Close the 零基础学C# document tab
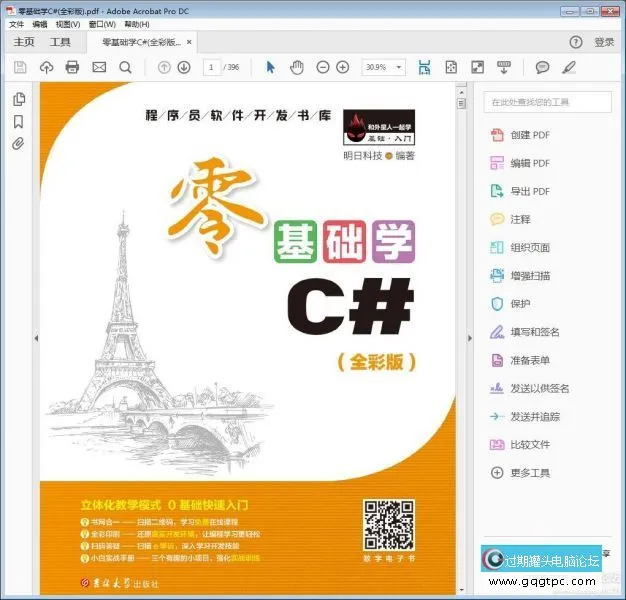This screenshot has width=626, height=600. pos(189,42)
